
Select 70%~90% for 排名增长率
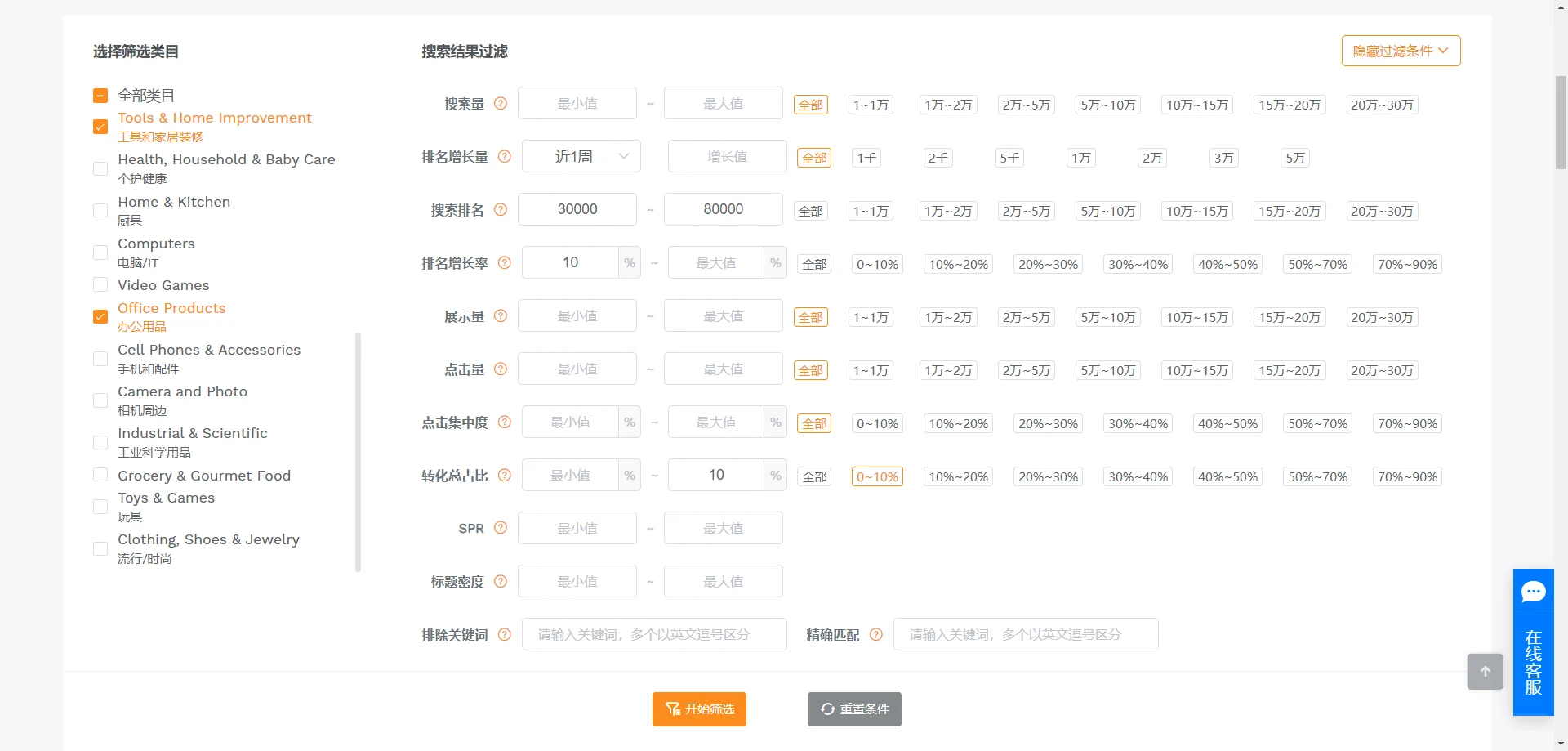pyautogui.click(x=1406, y=263)
